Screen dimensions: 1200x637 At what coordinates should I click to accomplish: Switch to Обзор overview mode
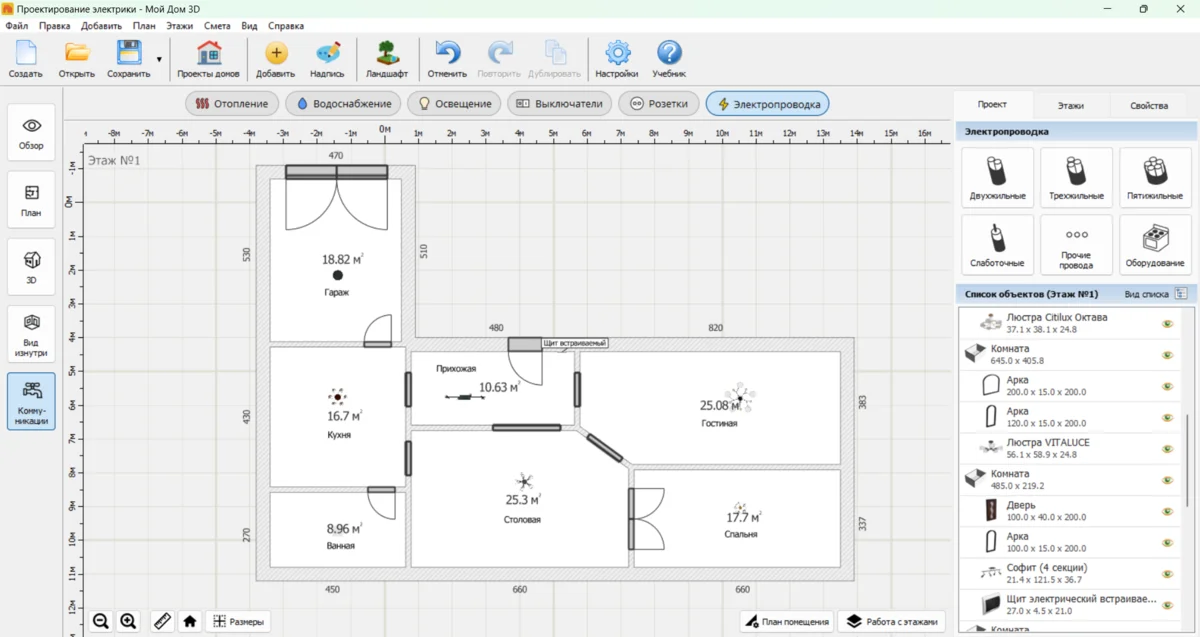point(32,133)
